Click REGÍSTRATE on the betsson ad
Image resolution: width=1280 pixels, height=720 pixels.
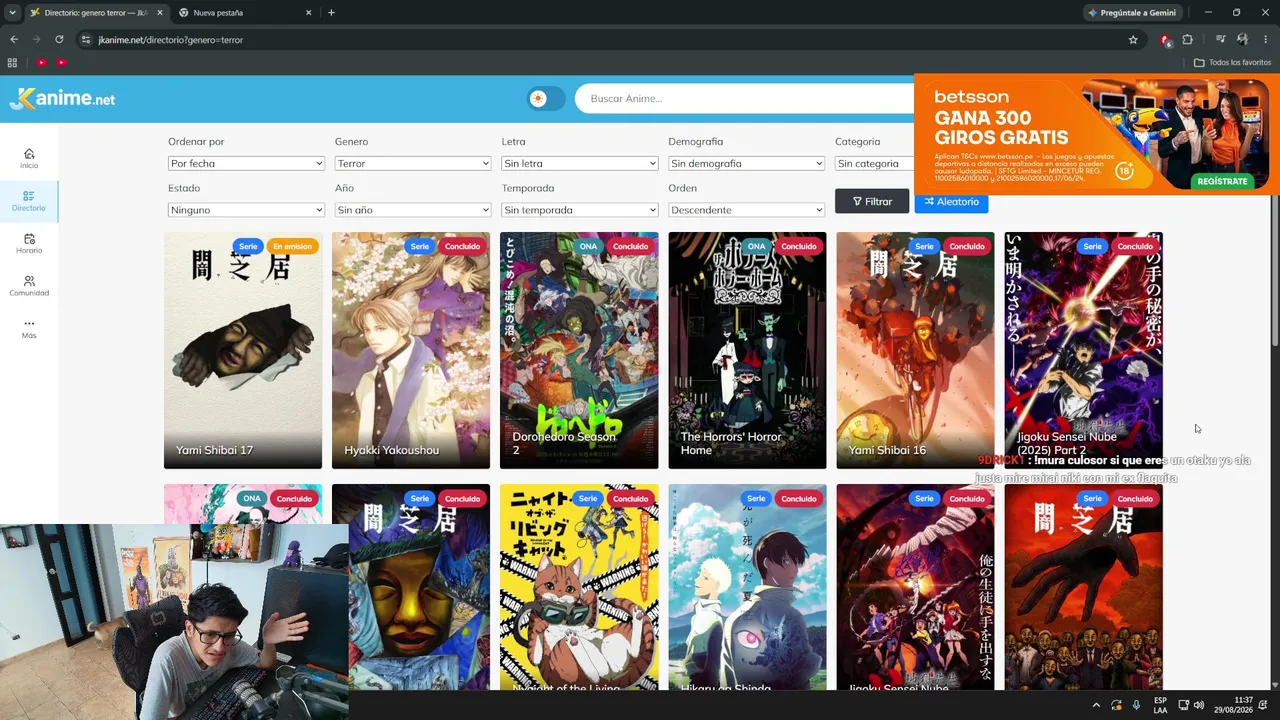tap(1222, 181)
